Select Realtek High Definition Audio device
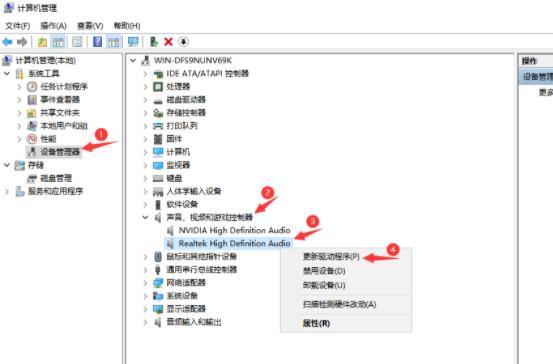The height and width of the screenshot is (364, 553). pyautogui.click(x=234, y=243)
